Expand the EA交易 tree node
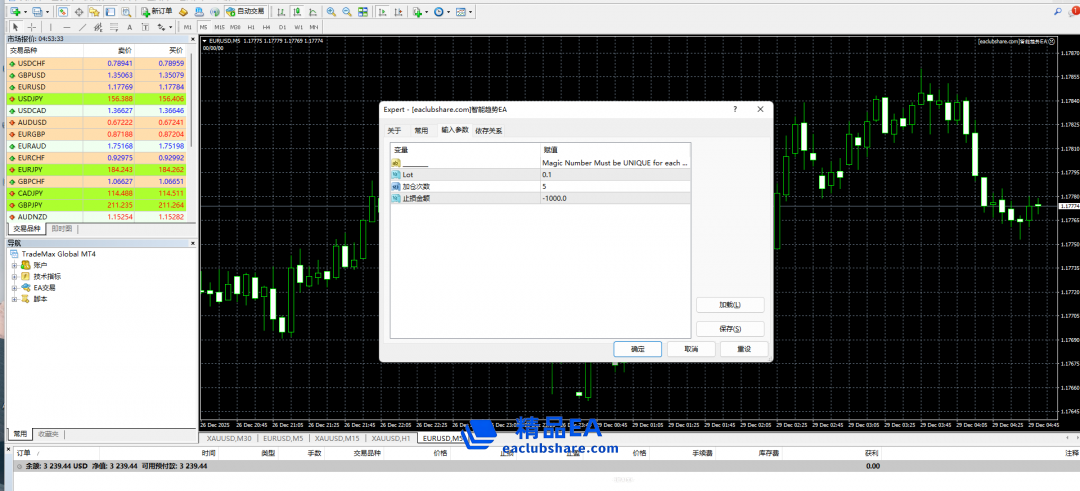The width and height of the screenshot is (1080, 491). click(15, 287)
